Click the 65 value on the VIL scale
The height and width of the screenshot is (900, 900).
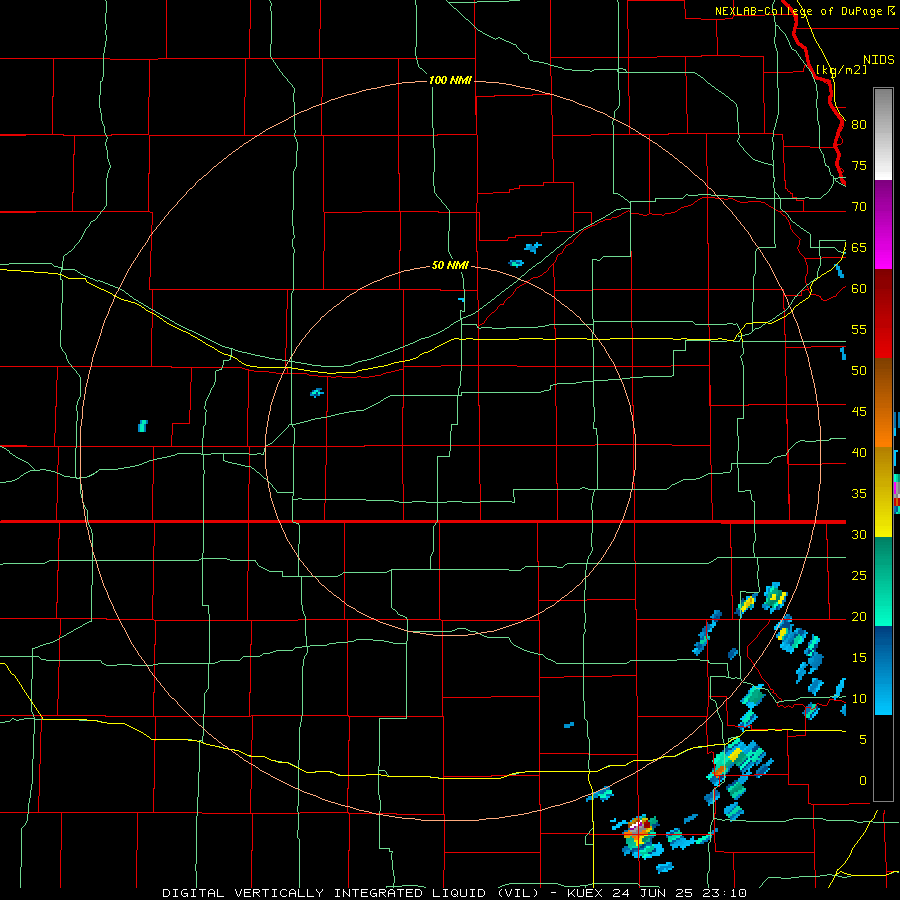click(x=859, y=247)
